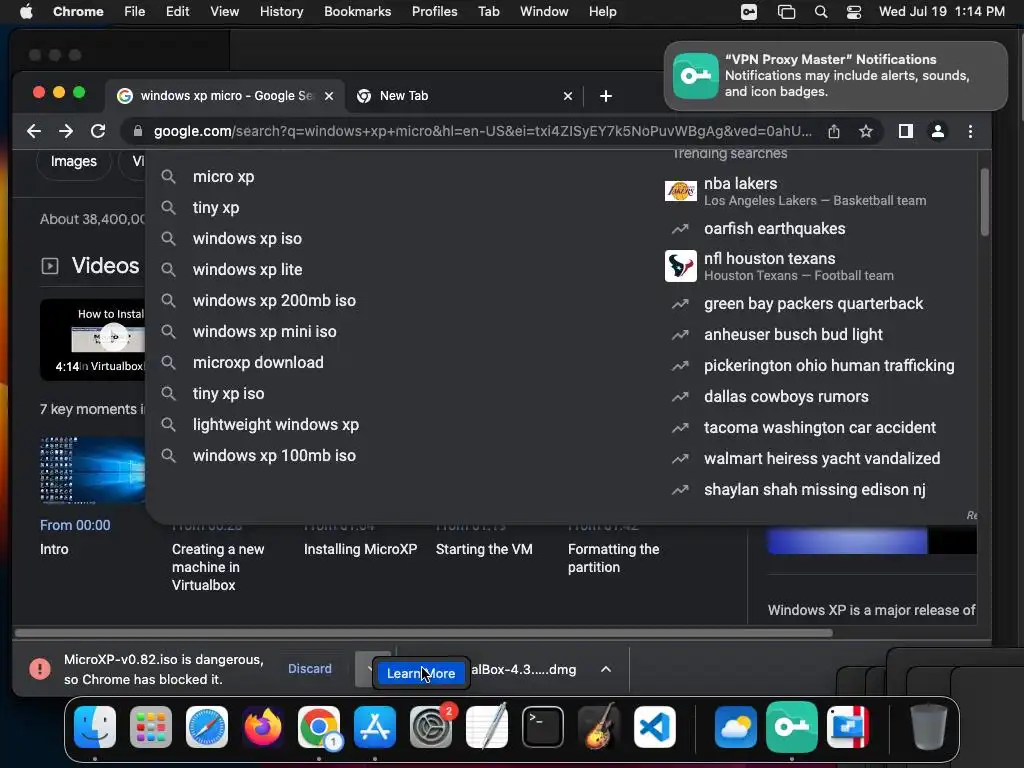Pick 'microxp download' suggestion
The height and width of the screenshot is (768, 1024).
click(258, 362)
